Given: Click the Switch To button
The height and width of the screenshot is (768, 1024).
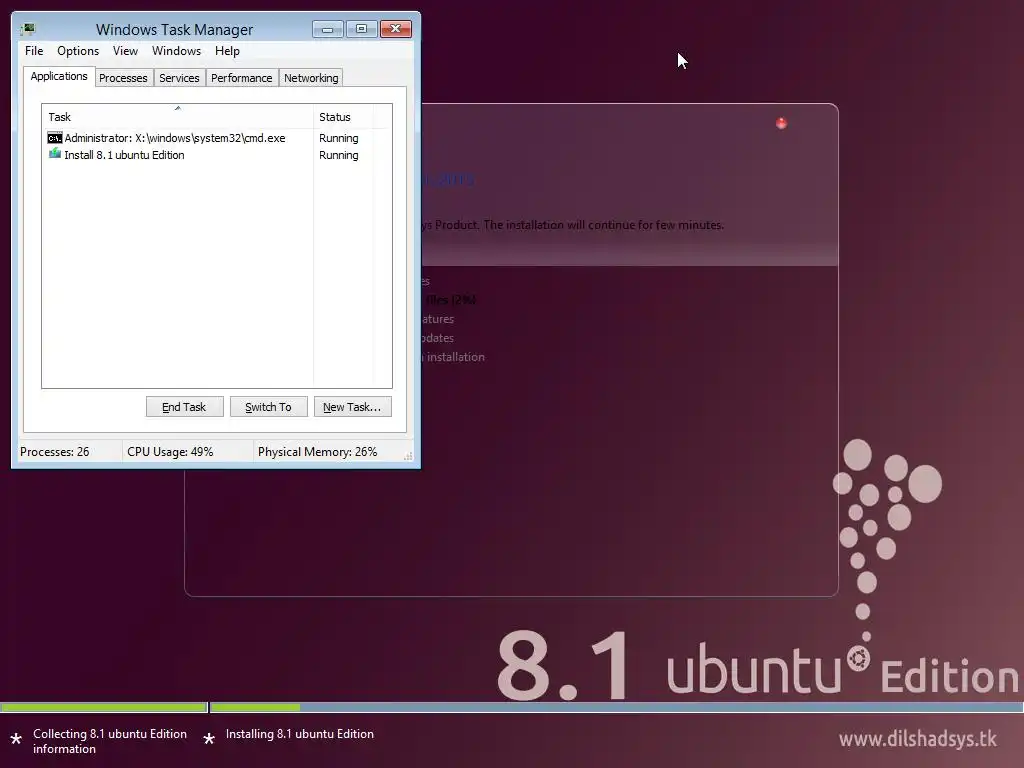Looking at the screenshot, I should [268, 407].
